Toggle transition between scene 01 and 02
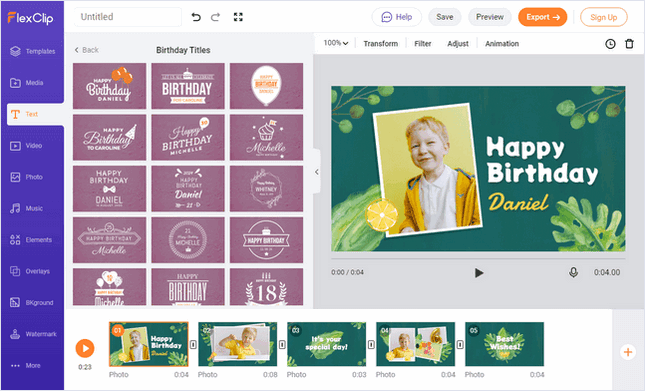Viewport: 645px width, 391px height. coord(193,344)
